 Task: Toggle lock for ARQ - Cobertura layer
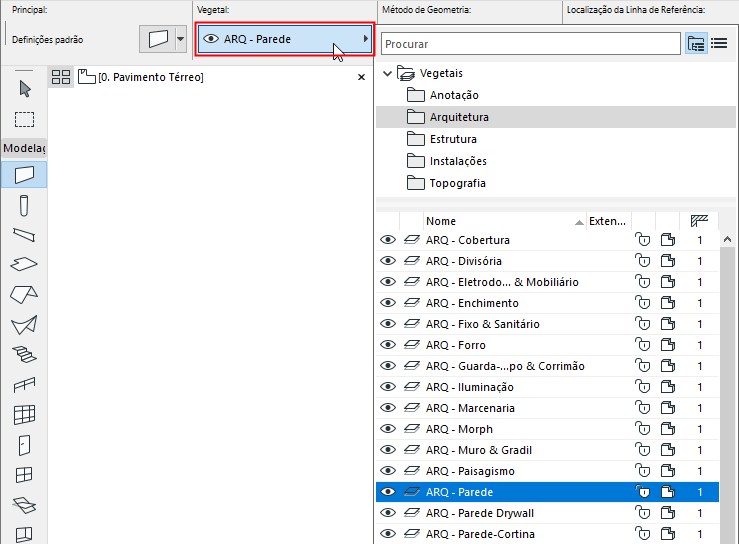pyautogui.click(x=642, y=240)
